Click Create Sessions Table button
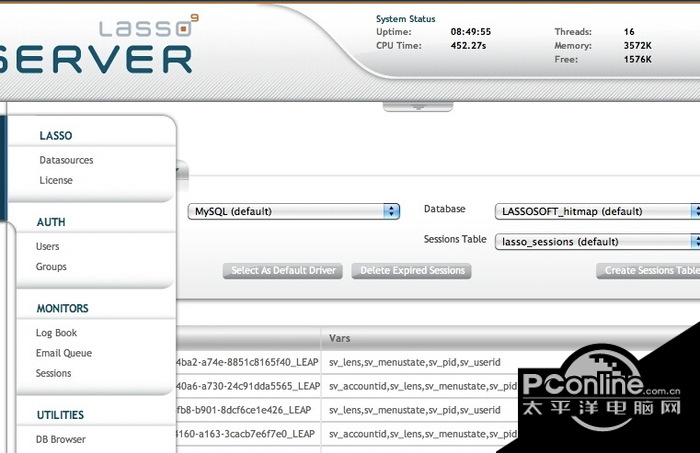The height and width of the screenshot is (453, 700). pos(648,270)
